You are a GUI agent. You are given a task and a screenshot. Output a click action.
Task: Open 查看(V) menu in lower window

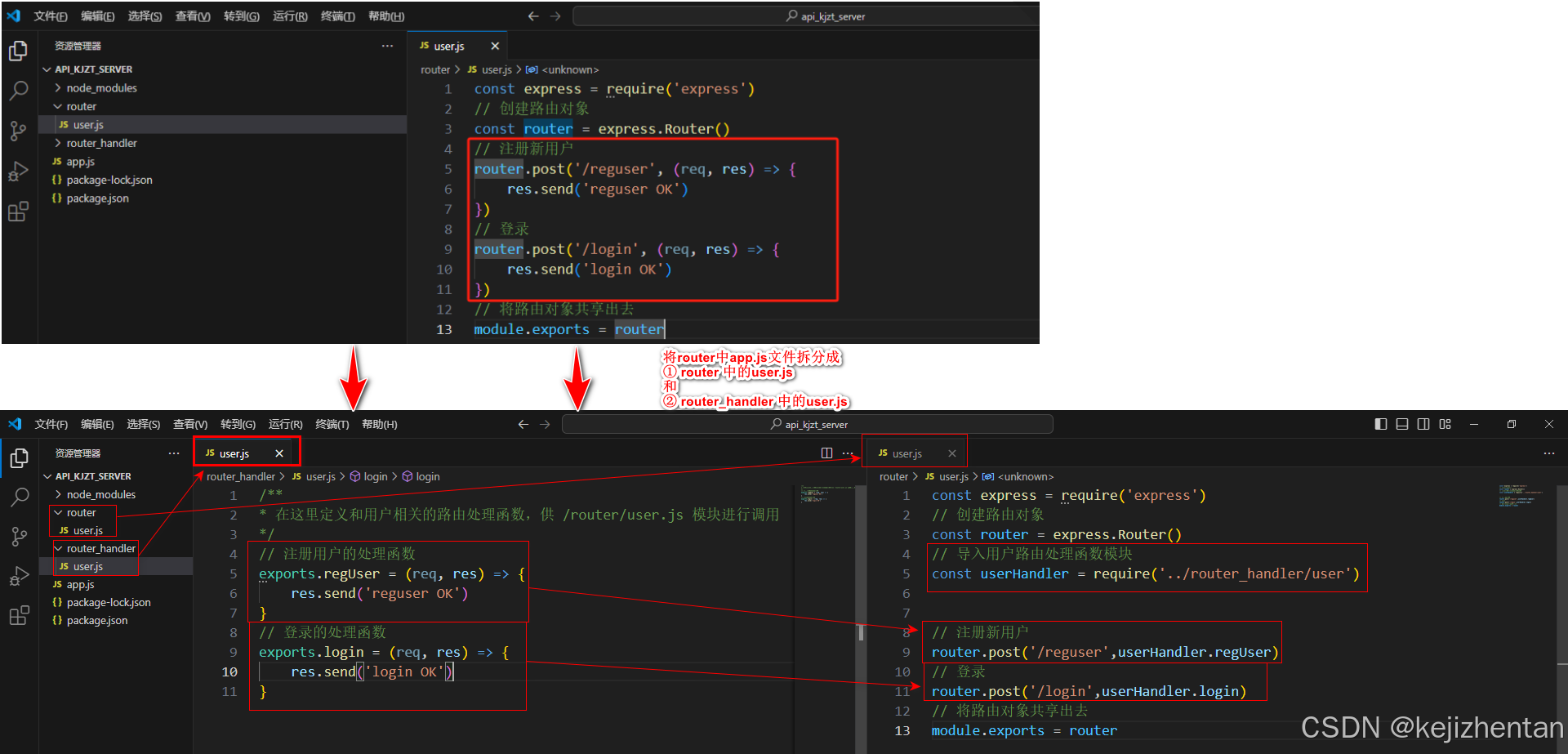tap(190, 424)
